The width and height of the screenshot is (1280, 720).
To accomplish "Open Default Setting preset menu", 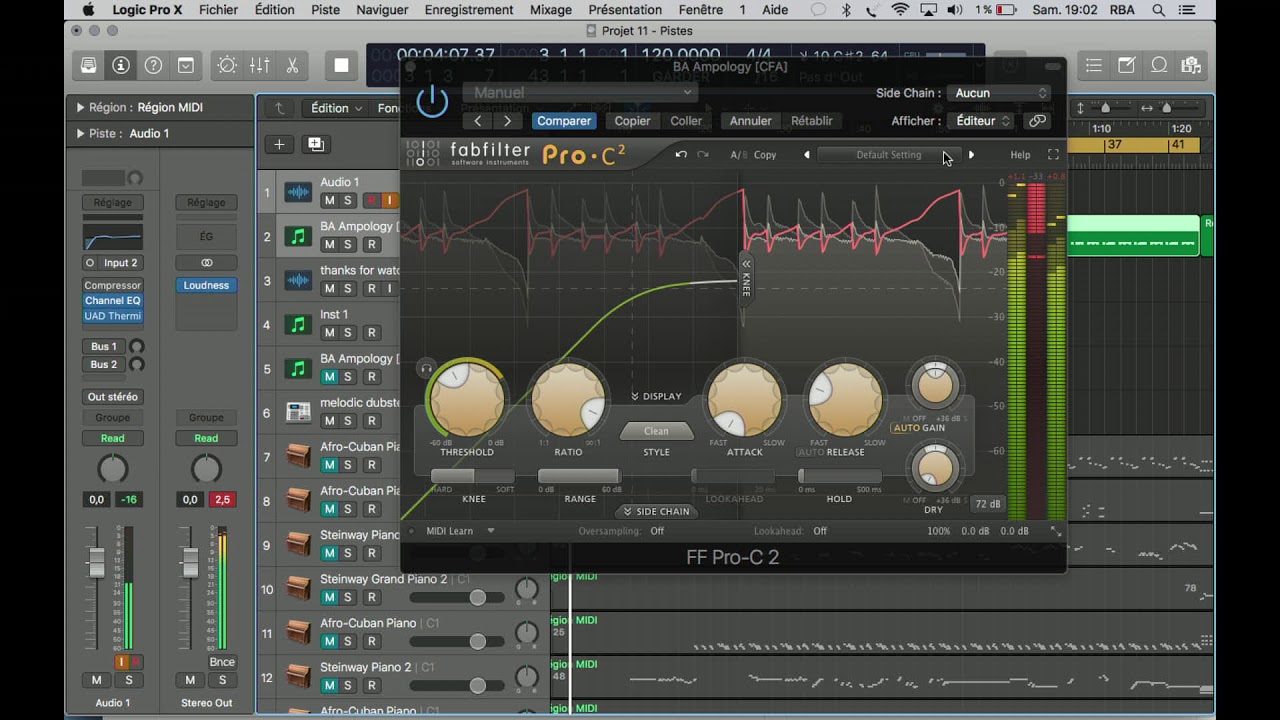I will click(x=888, y=155).
